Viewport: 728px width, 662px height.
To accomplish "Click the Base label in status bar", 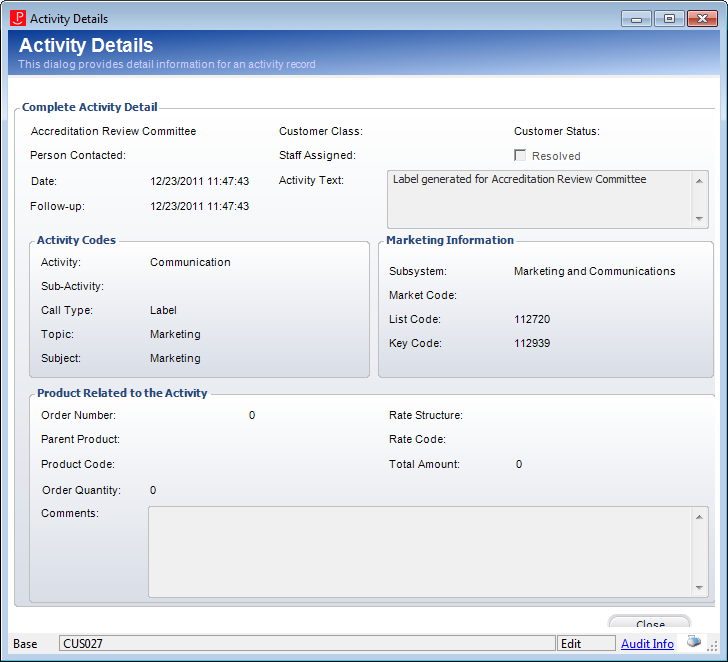I will coord(25,644).
